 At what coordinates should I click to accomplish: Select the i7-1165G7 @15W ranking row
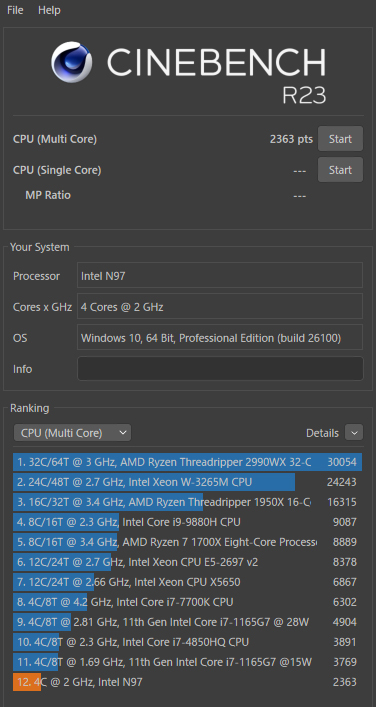coord(188,662)
